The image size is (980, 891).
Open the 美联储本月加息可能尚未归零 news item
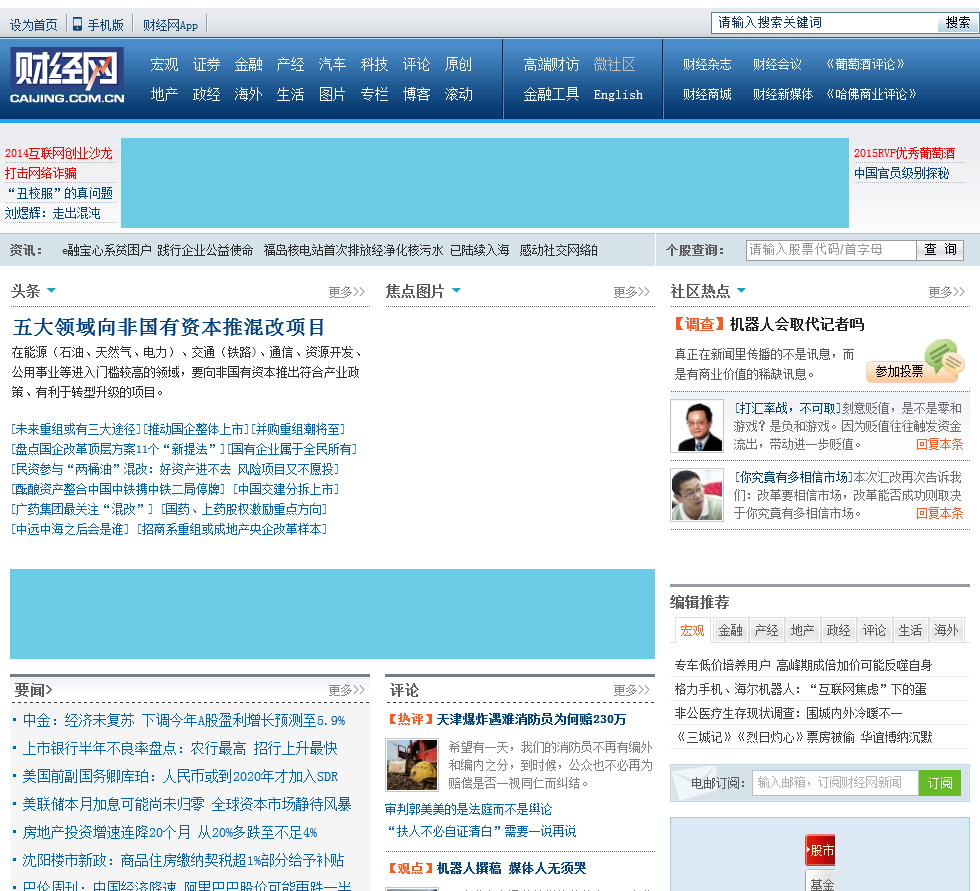coord(187,804)
